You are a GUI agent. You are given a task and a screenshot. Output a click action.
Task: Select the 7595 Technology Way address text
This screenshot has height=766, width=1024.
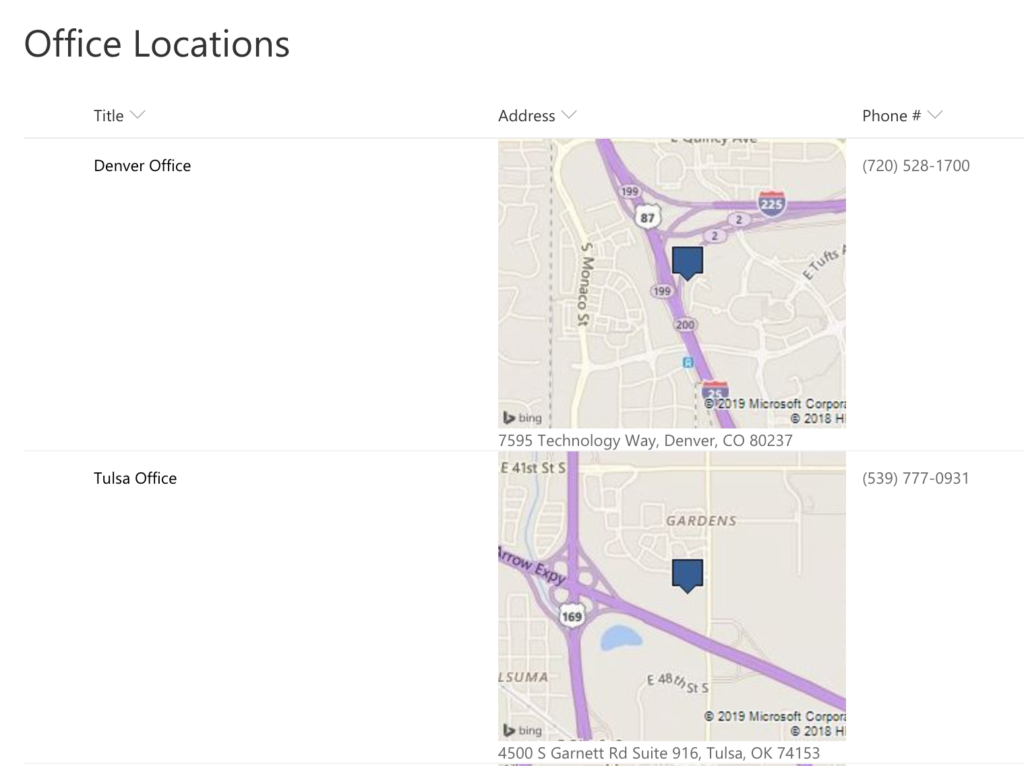pos(645,440)
